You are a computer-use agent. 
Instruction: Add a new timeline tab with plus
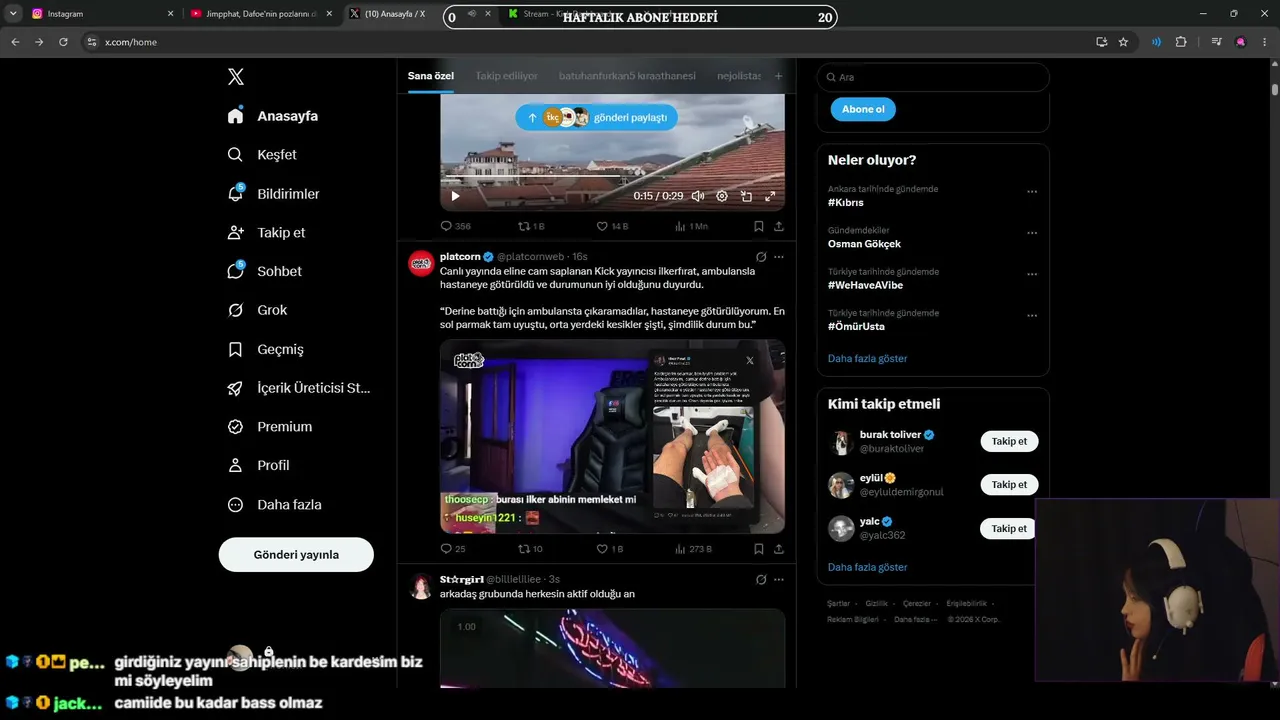tap(778, 76)
